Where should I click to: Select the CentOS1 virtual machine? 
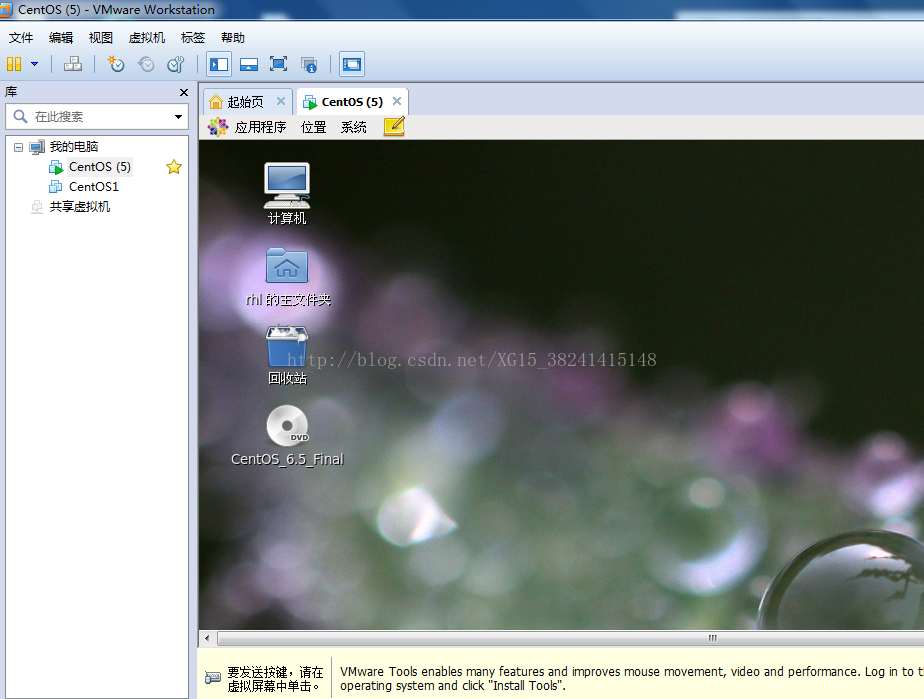coord(94,187)
